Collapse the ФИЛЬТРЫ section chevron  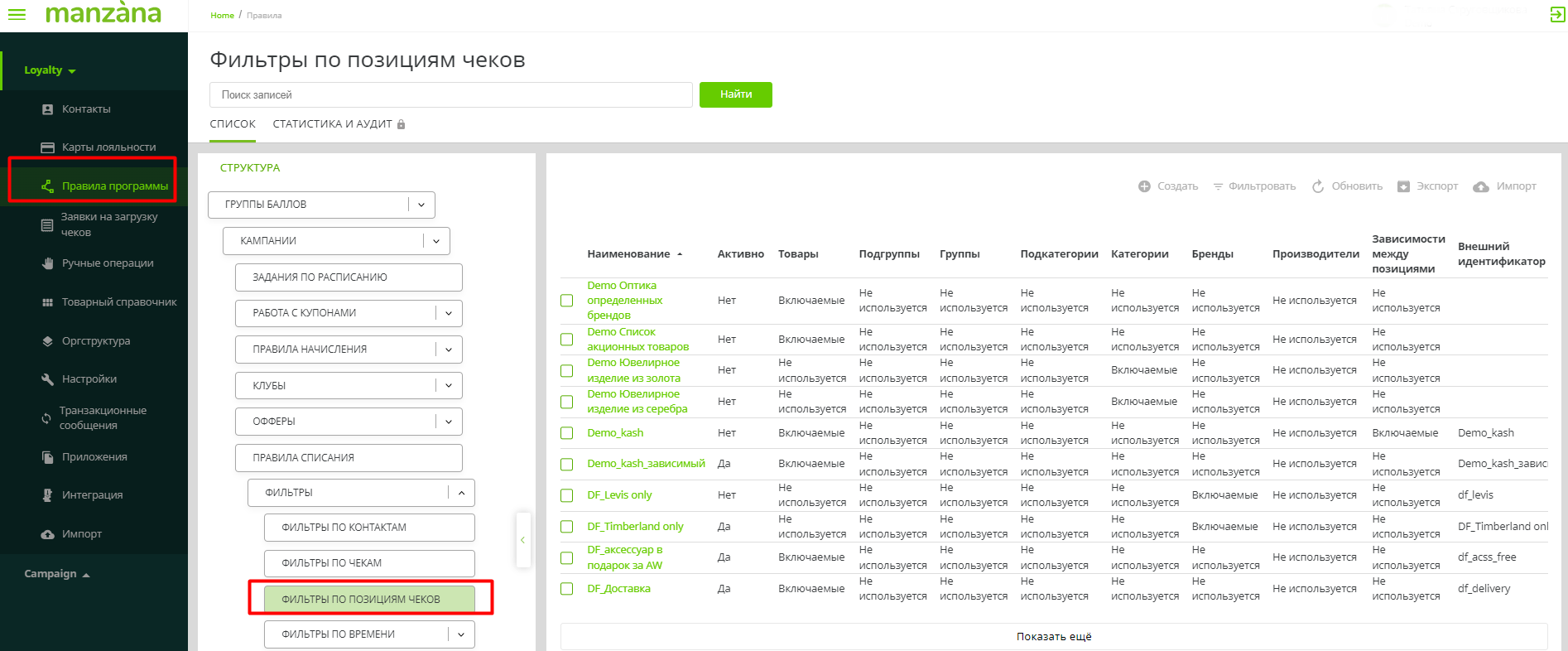point(461,493)
